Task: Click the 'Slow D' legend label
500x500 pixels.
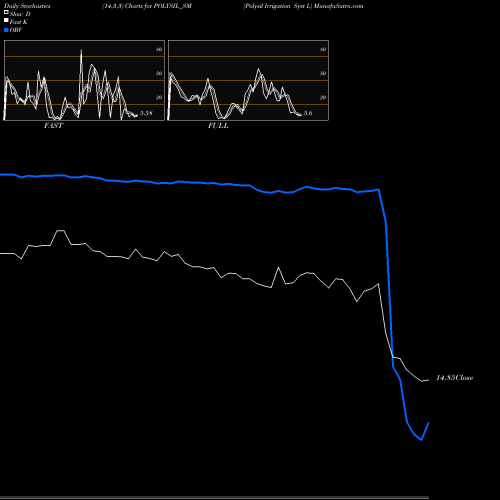Action: point(20,14)
